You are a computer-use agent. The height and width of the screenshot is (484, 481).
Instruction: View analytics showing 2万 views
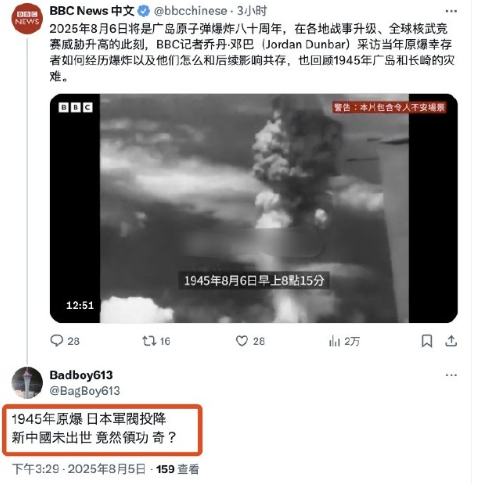334,341
